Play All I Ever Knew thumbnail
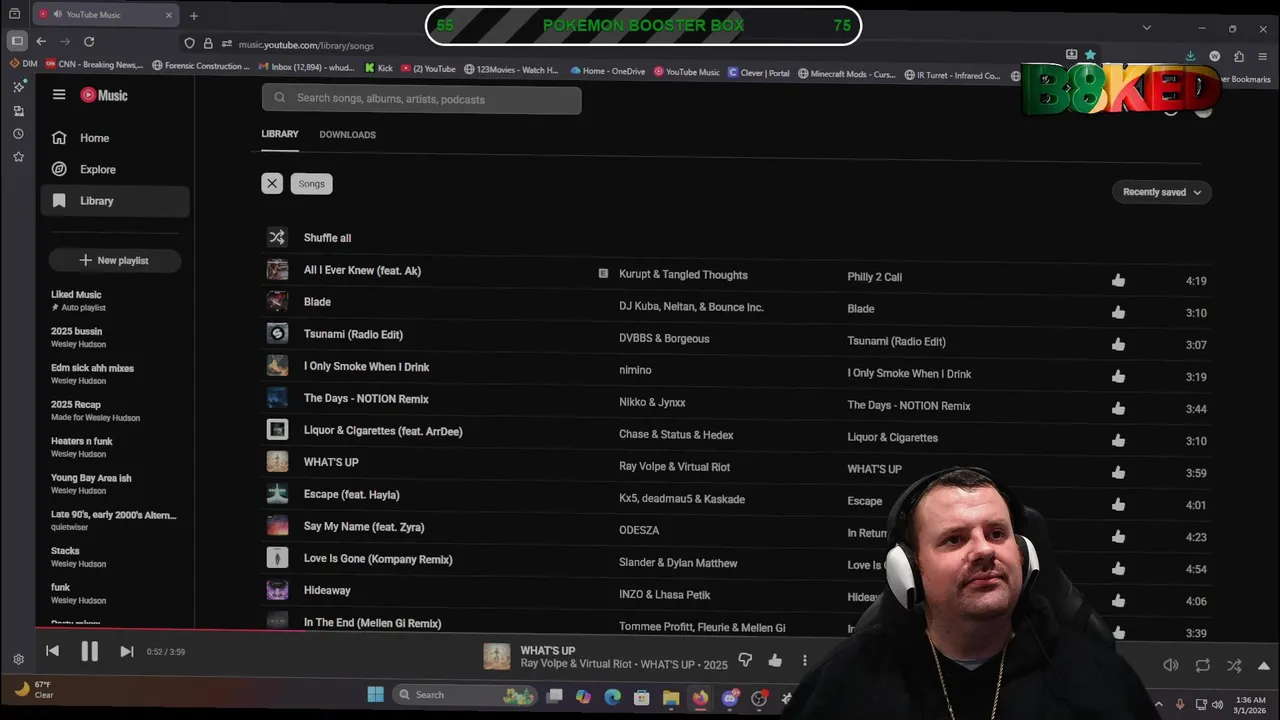1280x720 pixels. pos(277,270)
